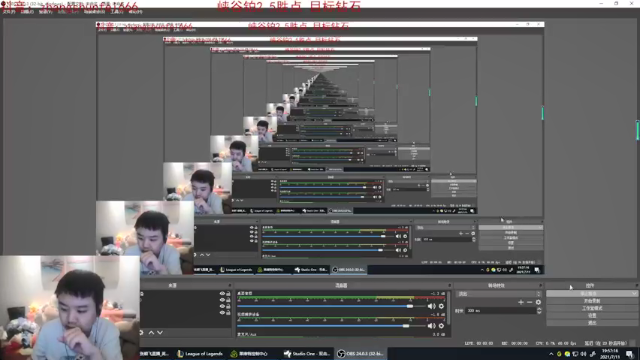
Task: Open the green-icon control center taskbar item
Action: point(249,353)
